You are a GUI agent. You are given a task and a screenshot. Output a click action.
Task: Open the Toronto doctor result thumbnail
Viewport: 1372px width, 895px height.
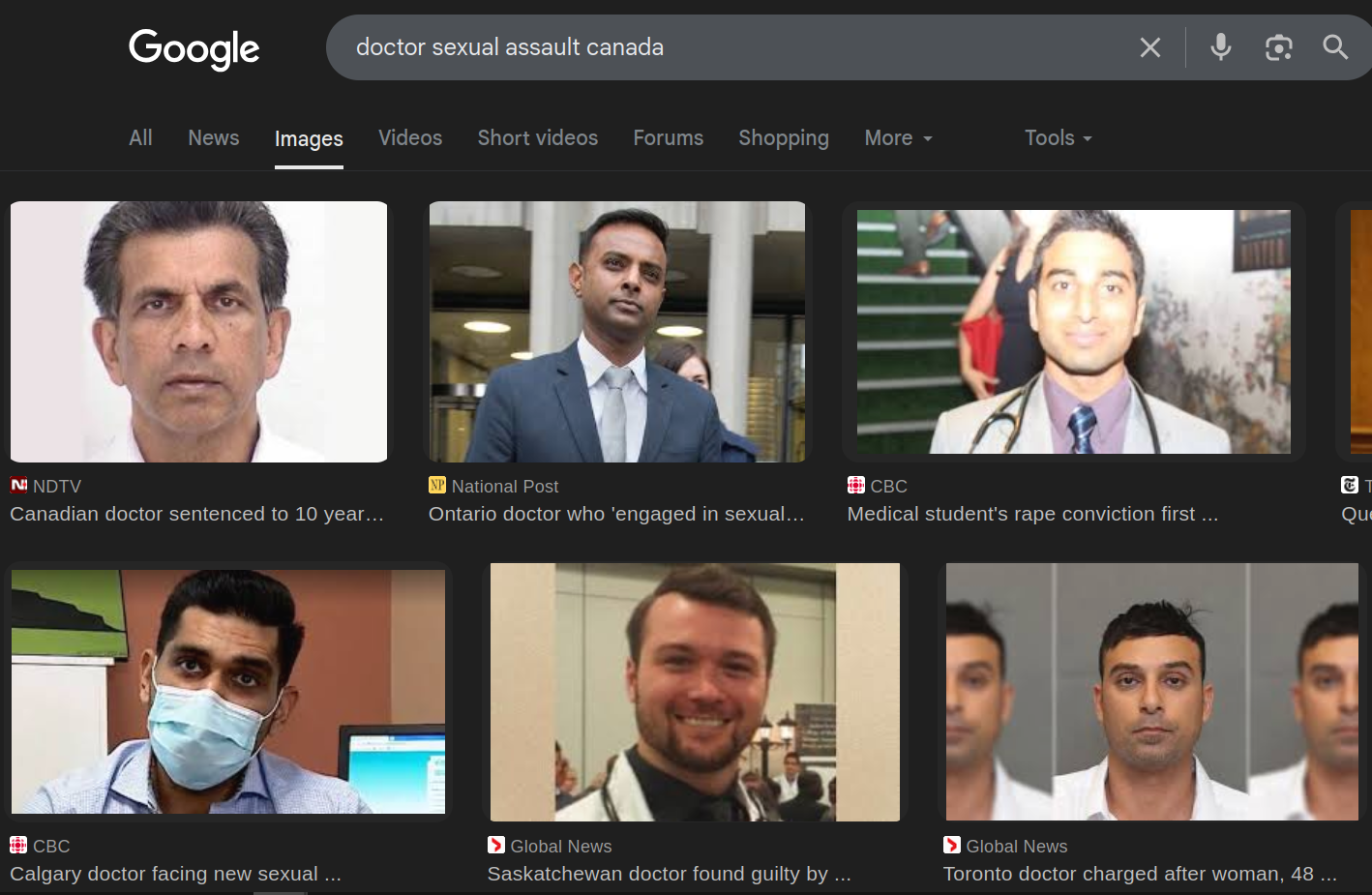[x=1152, y=692]
